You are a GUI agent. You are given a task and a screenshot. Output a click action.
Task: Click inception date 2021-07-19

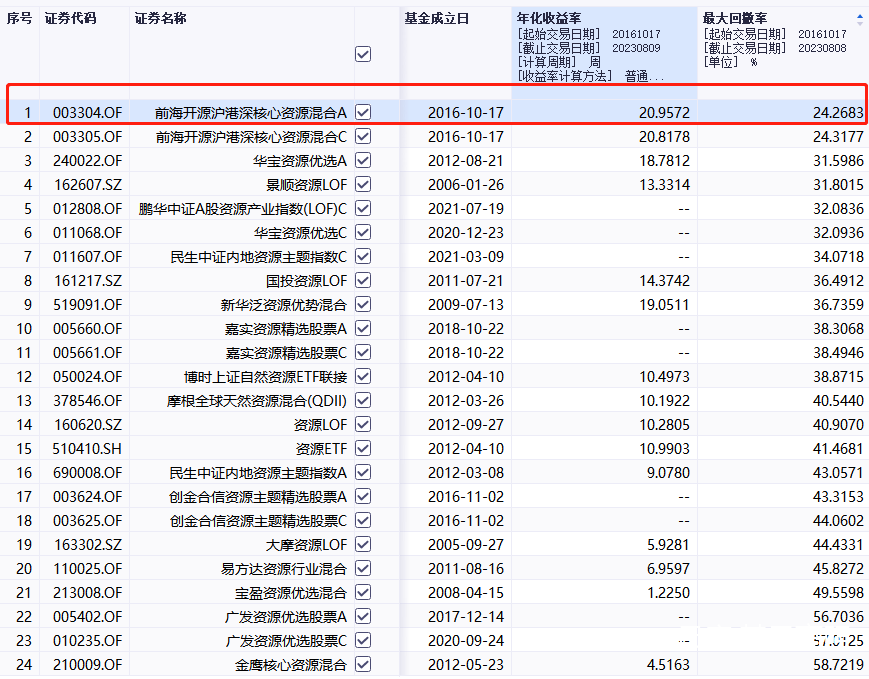pos(466,209)
